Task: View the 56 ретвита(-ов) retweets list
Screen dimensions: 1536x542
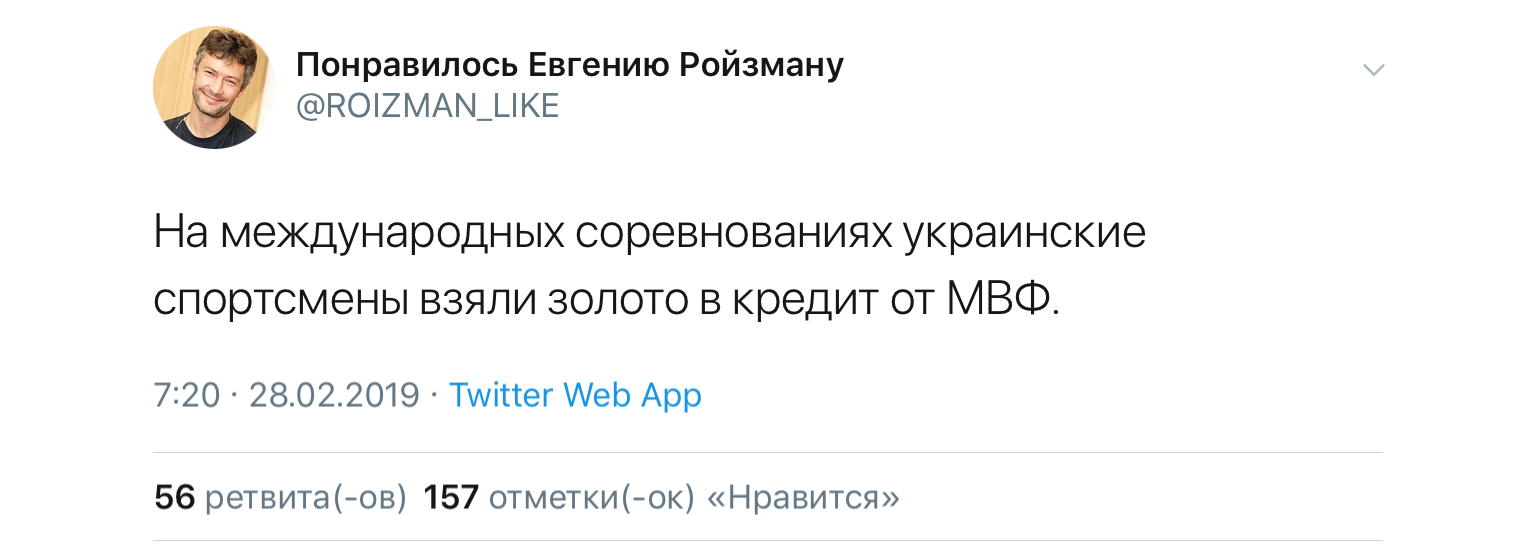Action: (280, 497)
